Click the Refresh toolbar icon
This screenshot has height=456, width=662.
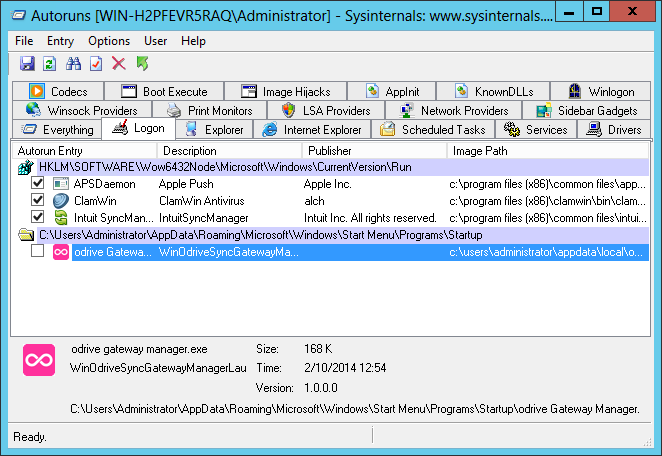click(50, 64)
